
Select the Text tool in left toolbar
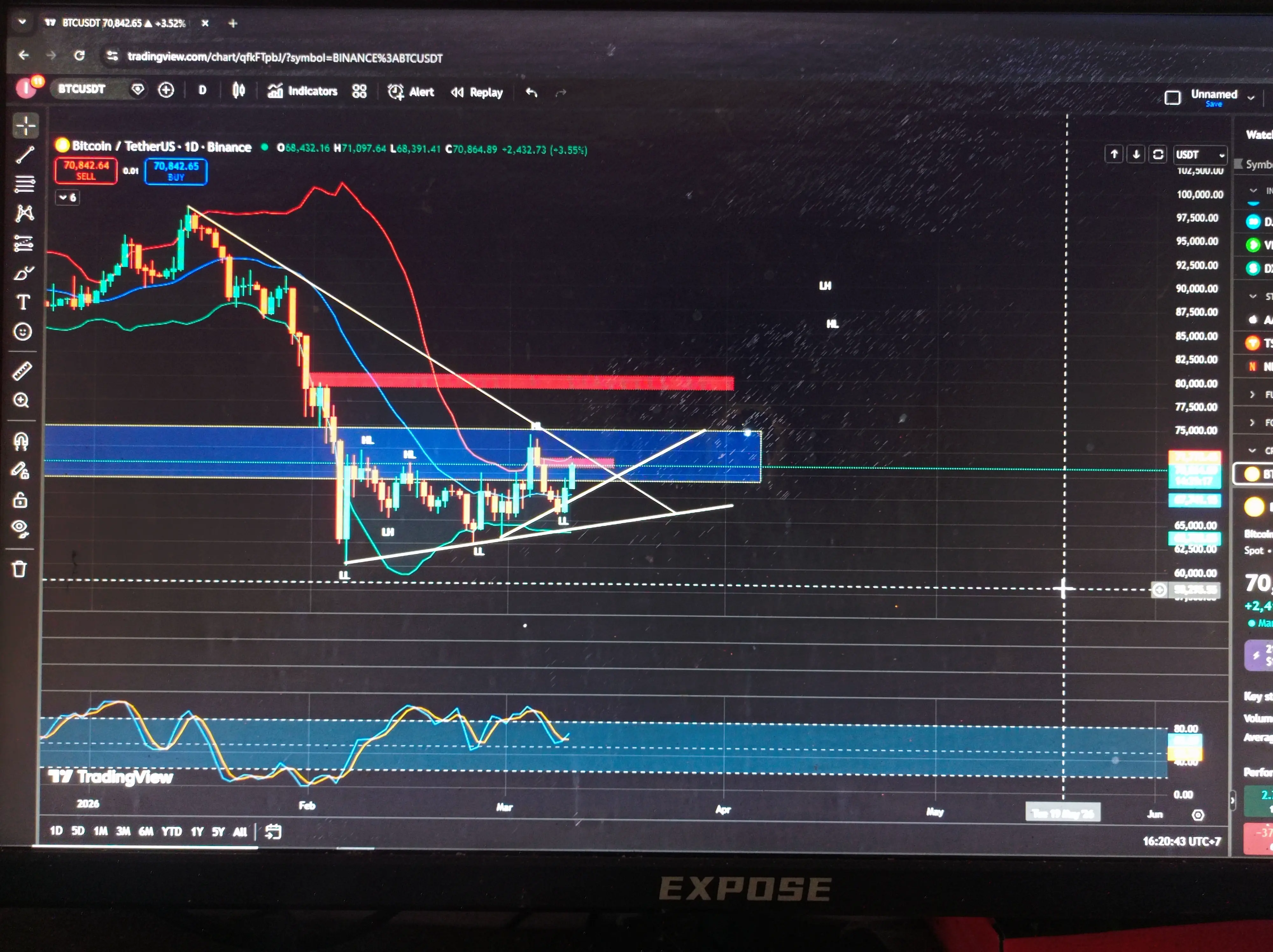[x=24, y=303]
